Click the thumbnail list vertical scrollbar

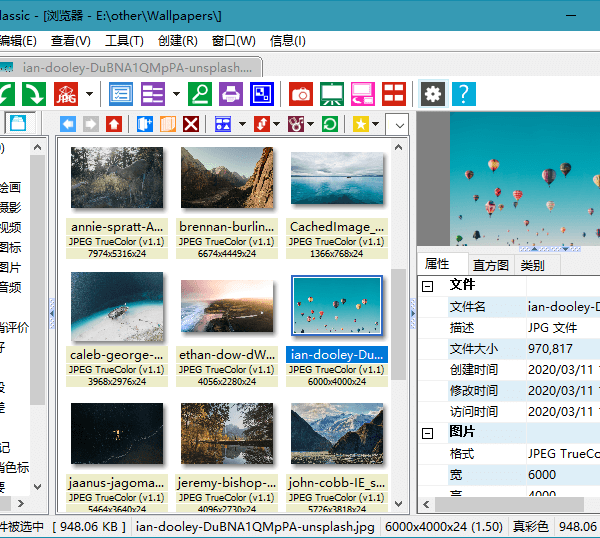click(399, 320)
